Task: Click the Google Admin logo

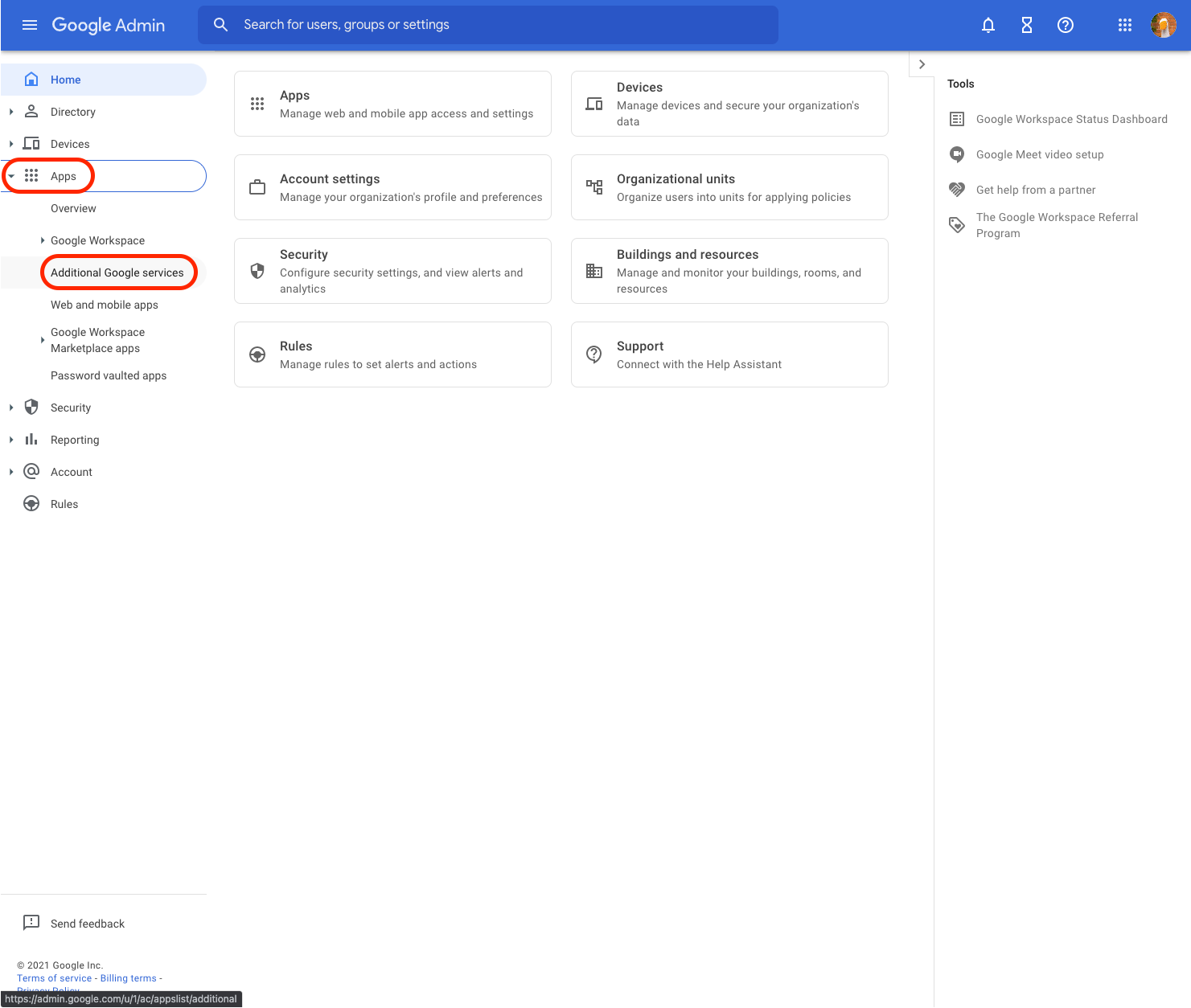Action: [x=109, y=25]
